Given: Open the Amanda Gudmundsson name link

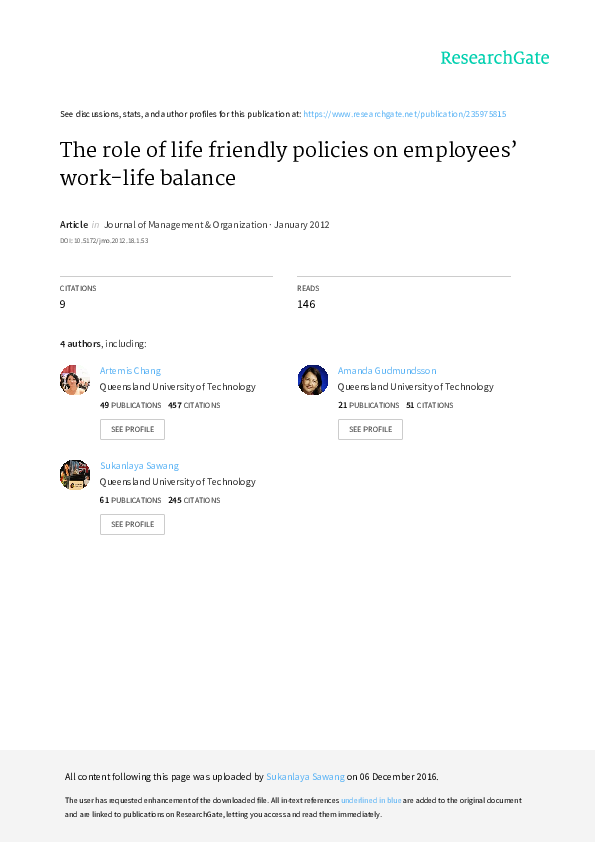Looking at the screenshot, I should point(387,371).
